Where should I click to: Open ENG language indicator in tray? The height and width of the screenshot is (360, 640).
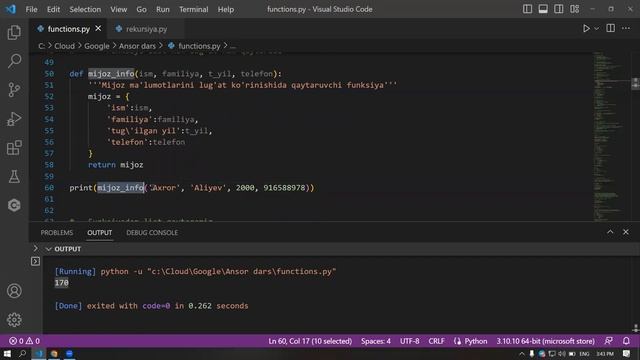point(584,353)
